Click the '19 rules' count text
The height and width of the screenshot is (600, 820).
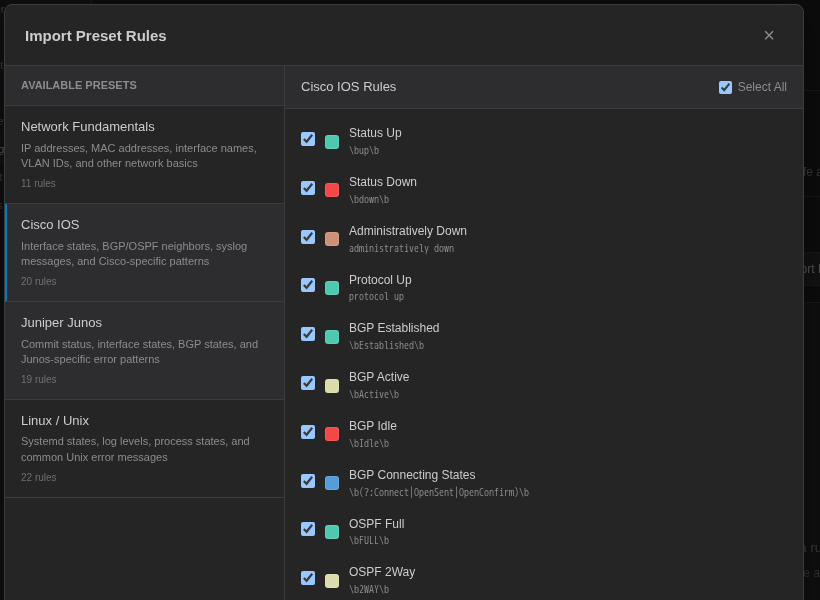point(39,379)
